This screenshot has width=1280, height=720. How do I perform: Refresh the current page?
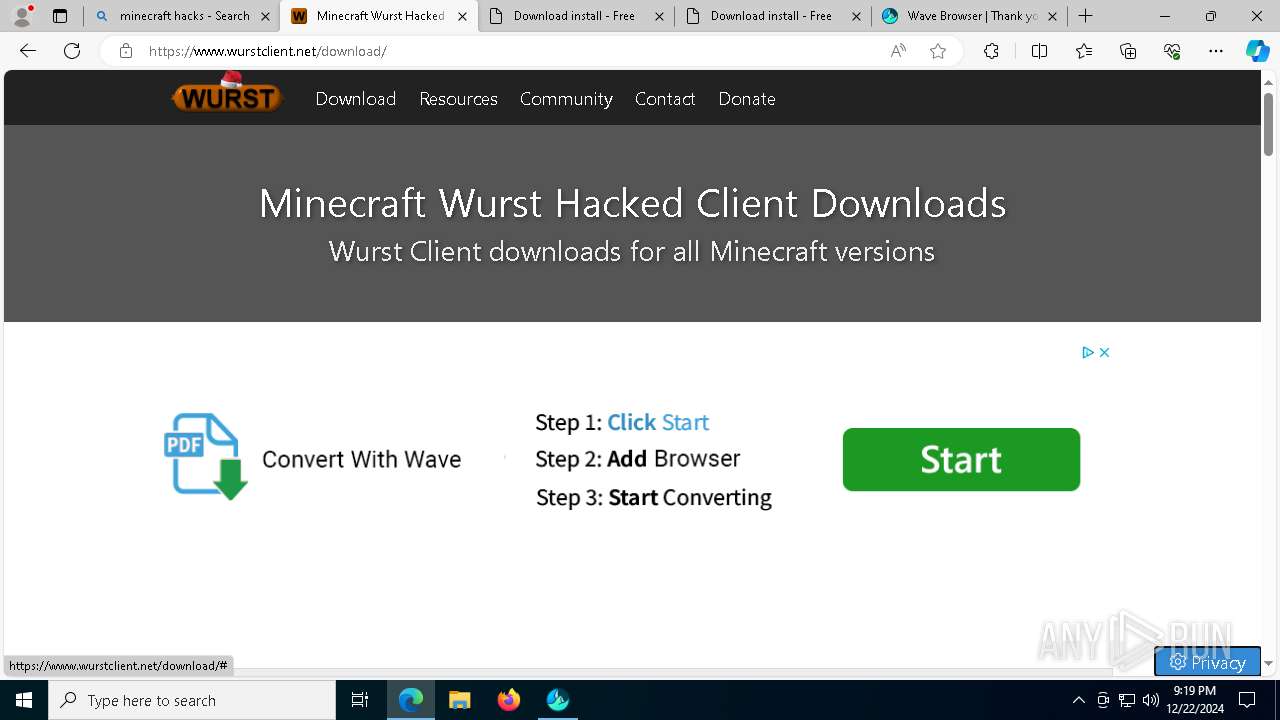pos(72,51)
